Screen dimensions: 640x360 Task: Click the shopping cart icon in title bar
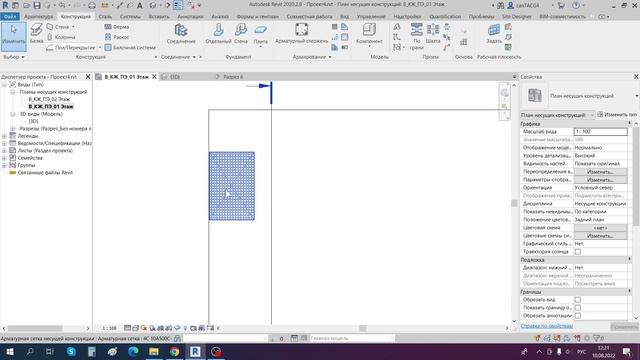tap(561, 5)
